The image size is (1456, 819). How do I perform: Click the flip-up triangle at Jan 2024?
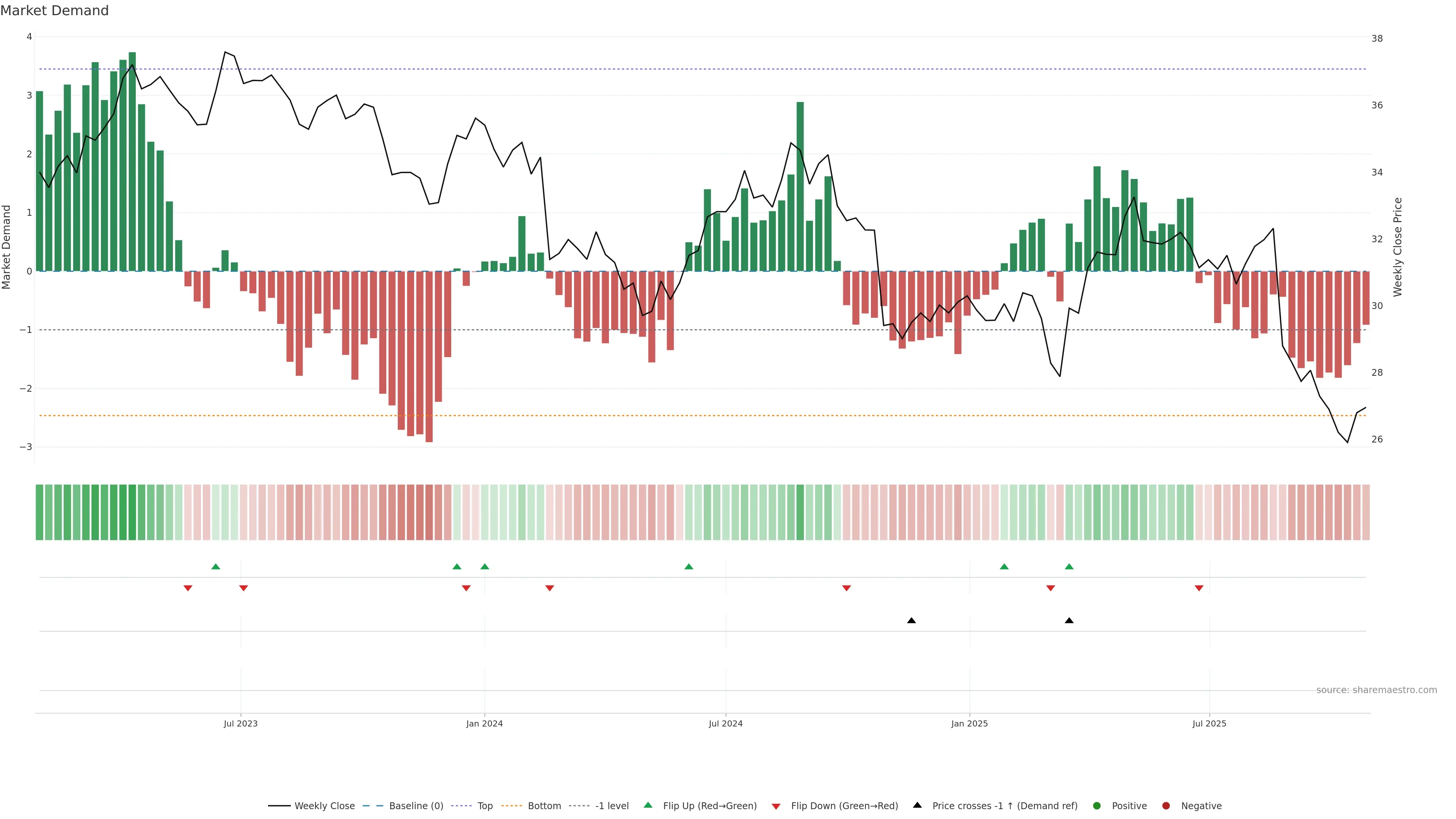click(x=485, y=567)
